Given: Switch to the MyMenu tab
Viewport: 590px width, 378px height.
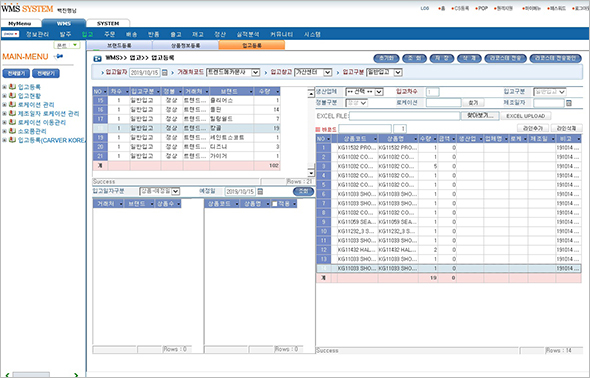Looking at the screenshot, I should point(20,23).
